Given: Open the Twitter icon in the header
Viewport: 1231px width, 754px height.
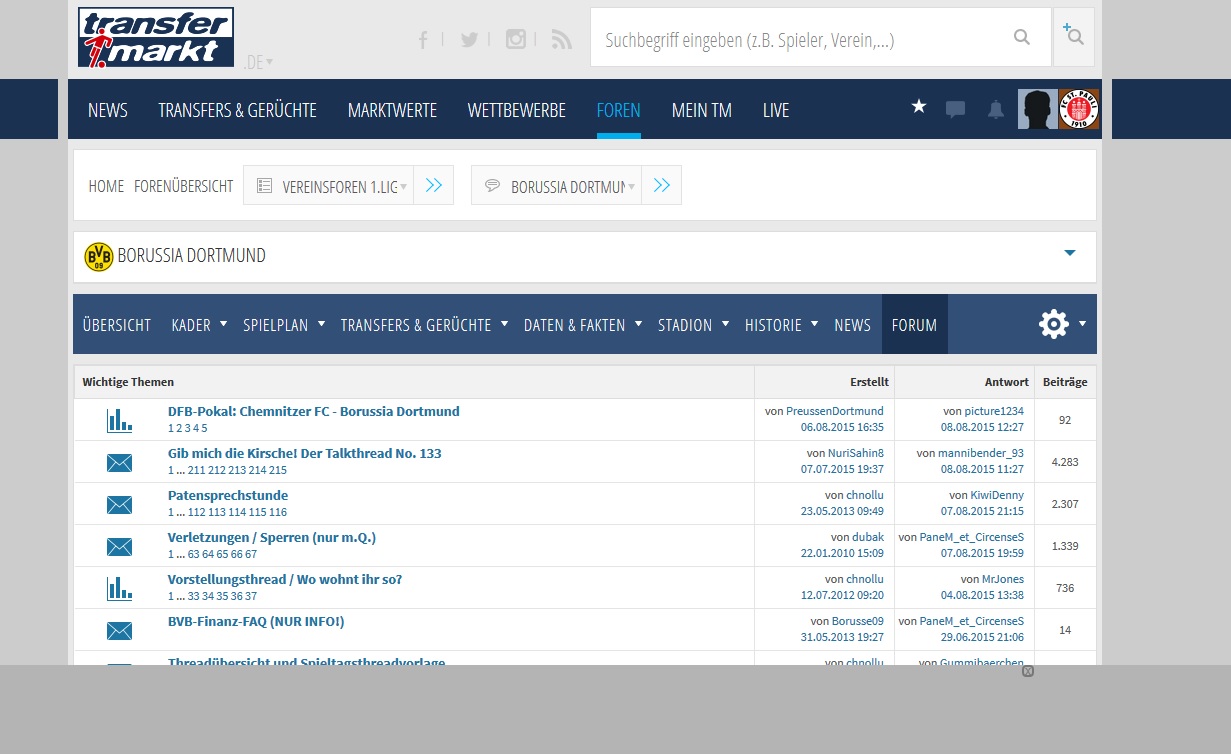Looking at the screenshot, I should pos(469,39).
